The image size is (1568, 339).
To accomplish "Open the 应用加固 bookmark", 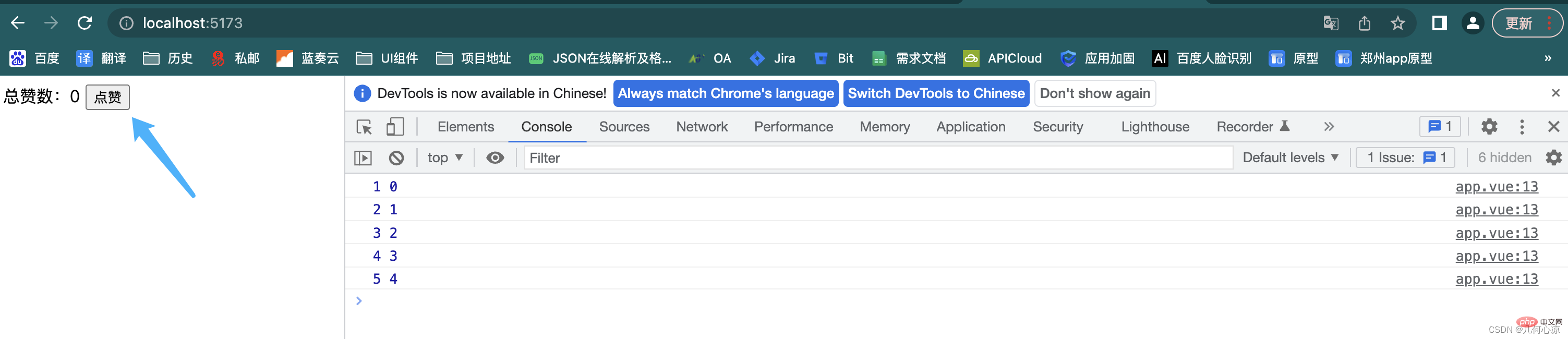I will pos(1097,58).
